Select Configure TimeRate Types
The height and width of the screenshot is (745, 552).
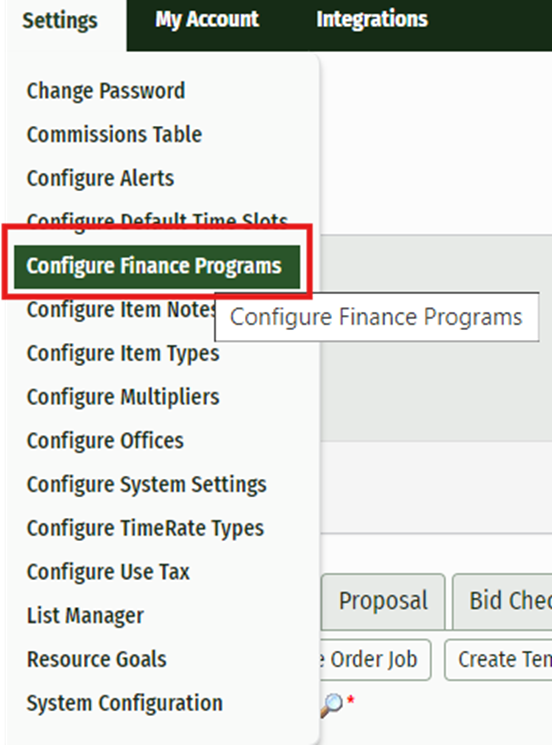tap(145, 528)
